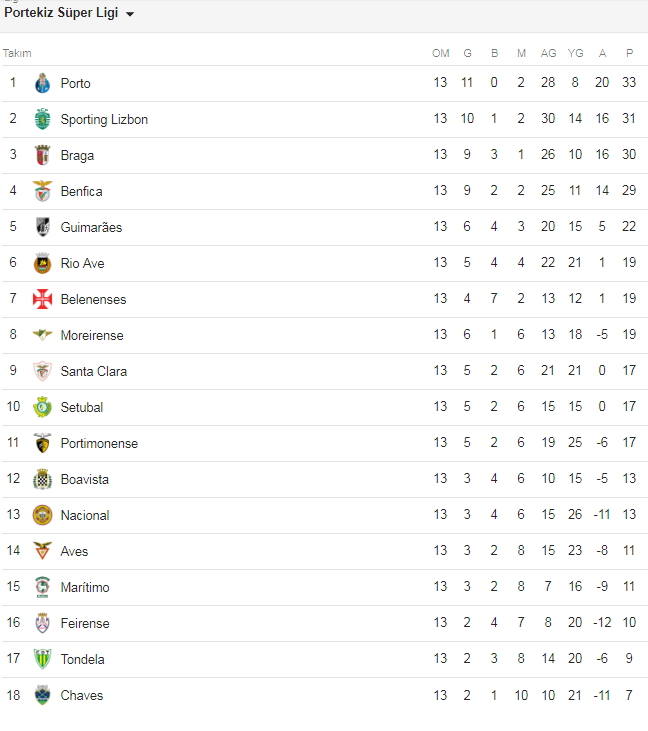Click the Rio Ave club crest
The width and height of the screenshot is (648, 731).
tap(42, 263)
